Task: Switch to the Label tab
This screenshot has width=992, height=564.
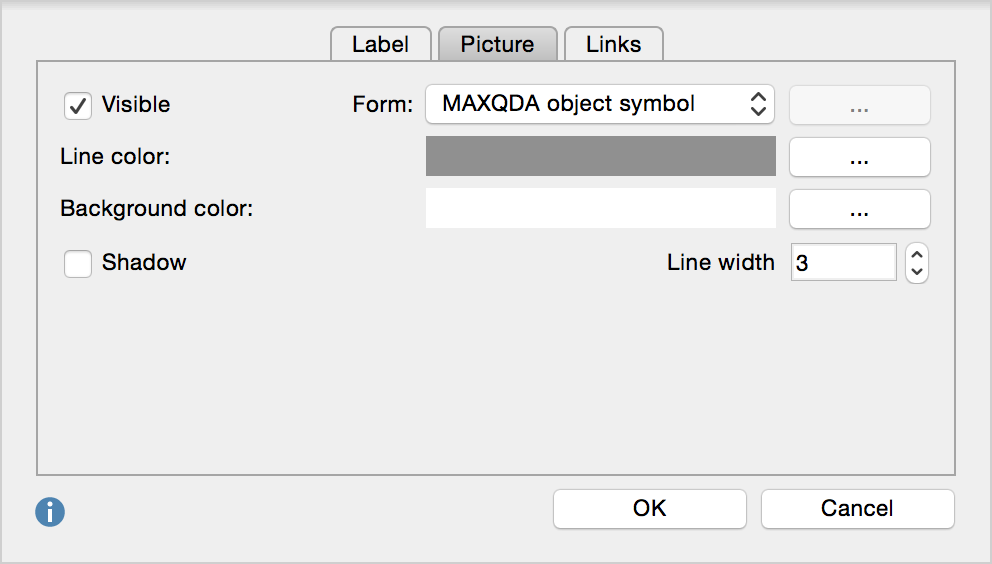Action: click(380, 44)
